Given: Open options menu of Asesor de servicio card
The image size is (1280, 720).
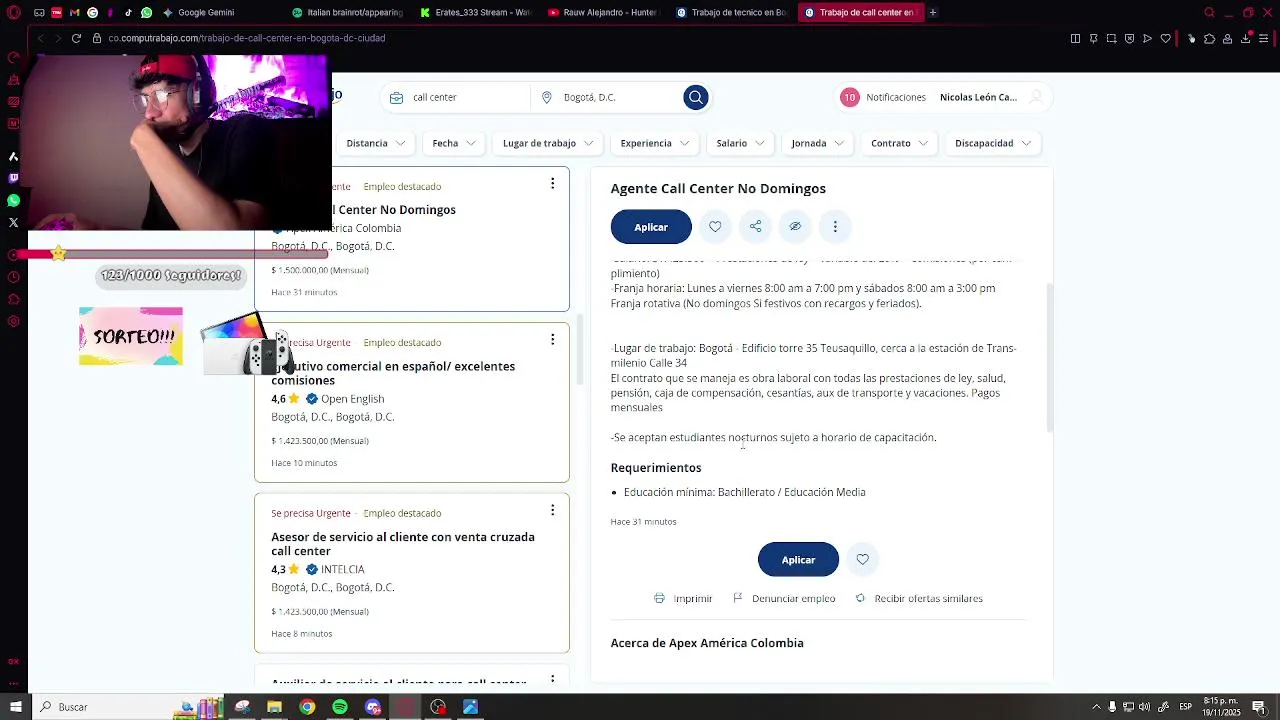Looking at the screenshot, I should point(552,510).
